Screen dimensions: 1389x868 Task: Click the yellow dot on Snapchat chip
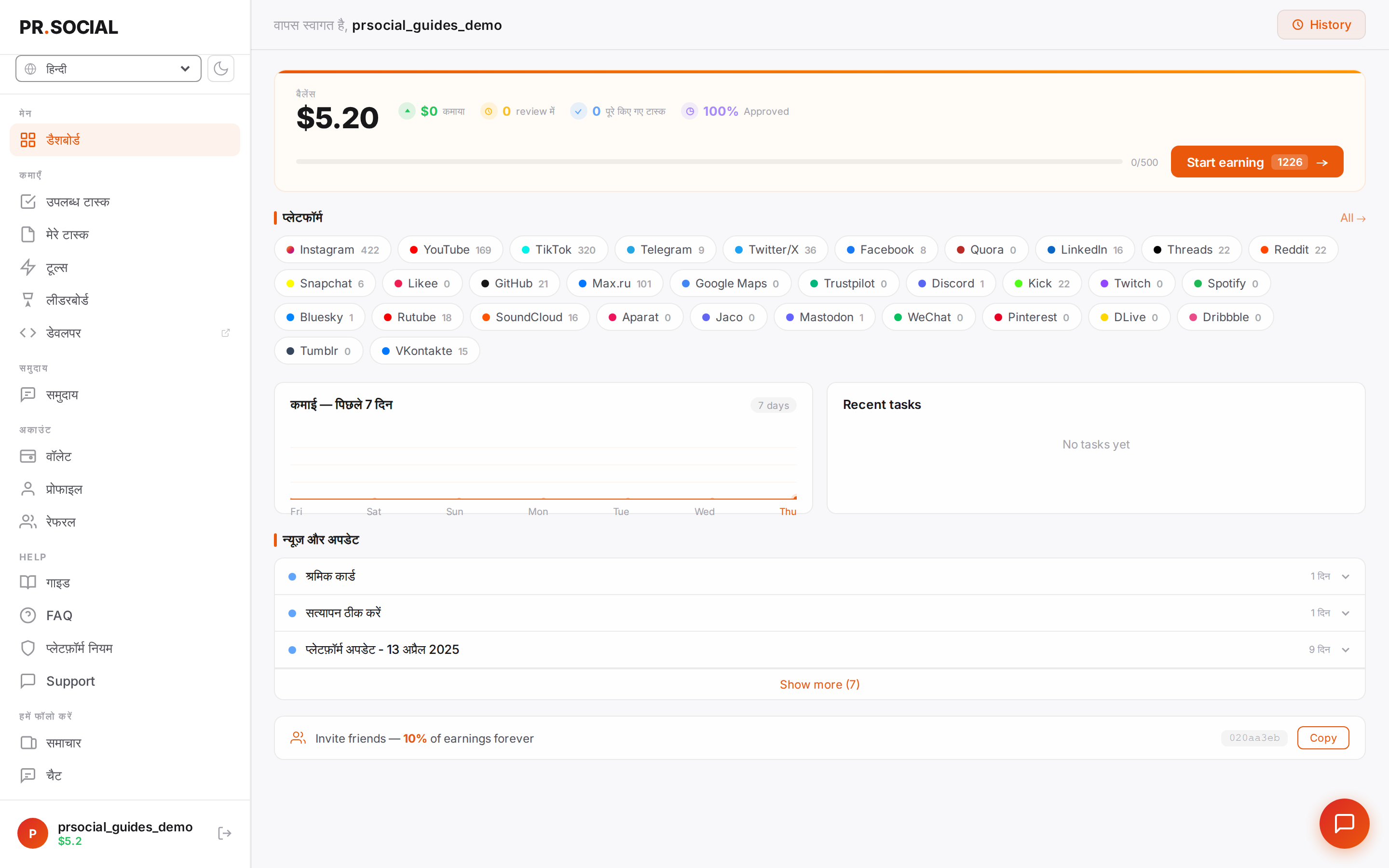[290, 284]
